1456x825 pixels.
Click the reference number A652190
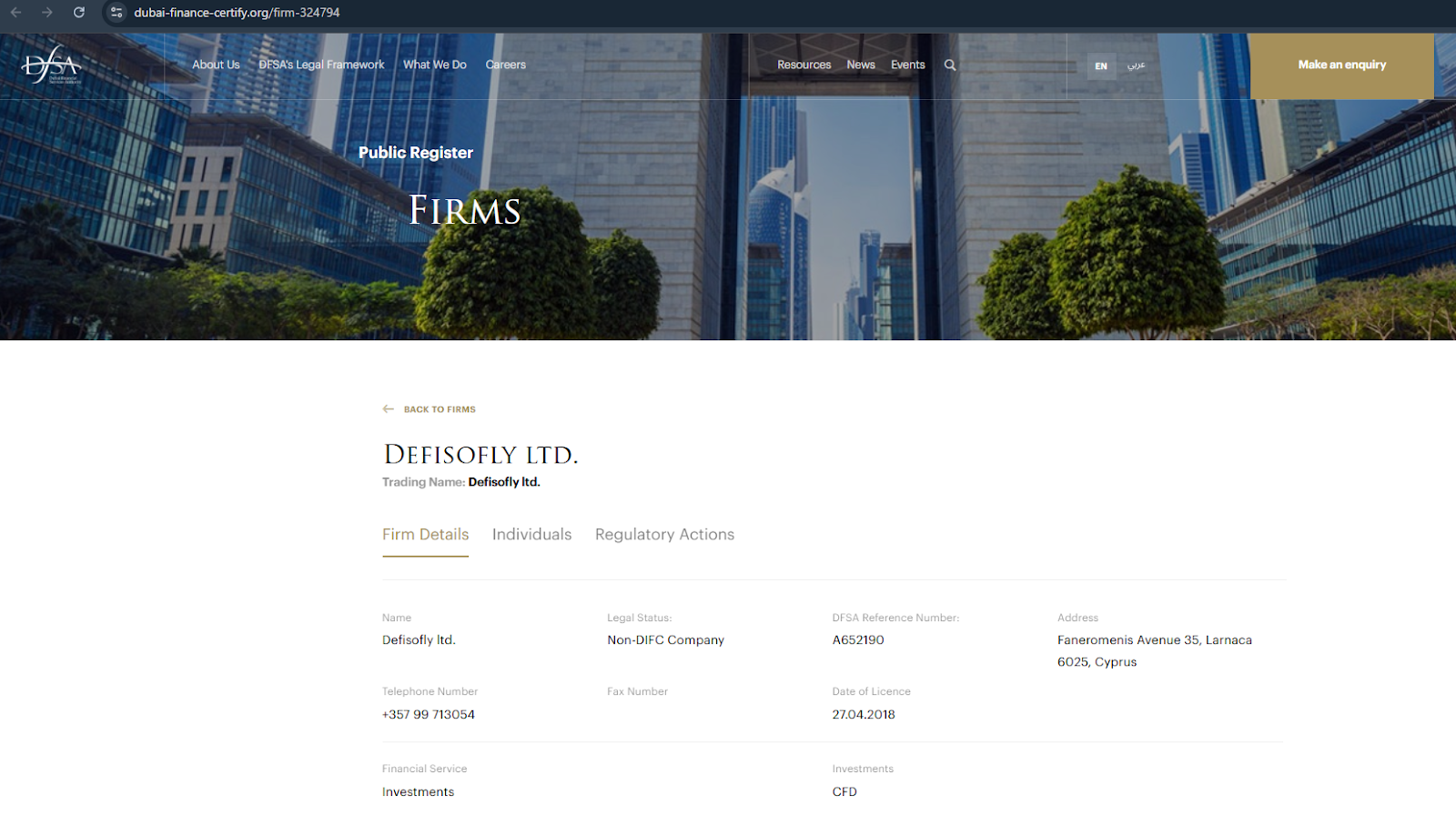pyautogui.click(x=858, y=640)
